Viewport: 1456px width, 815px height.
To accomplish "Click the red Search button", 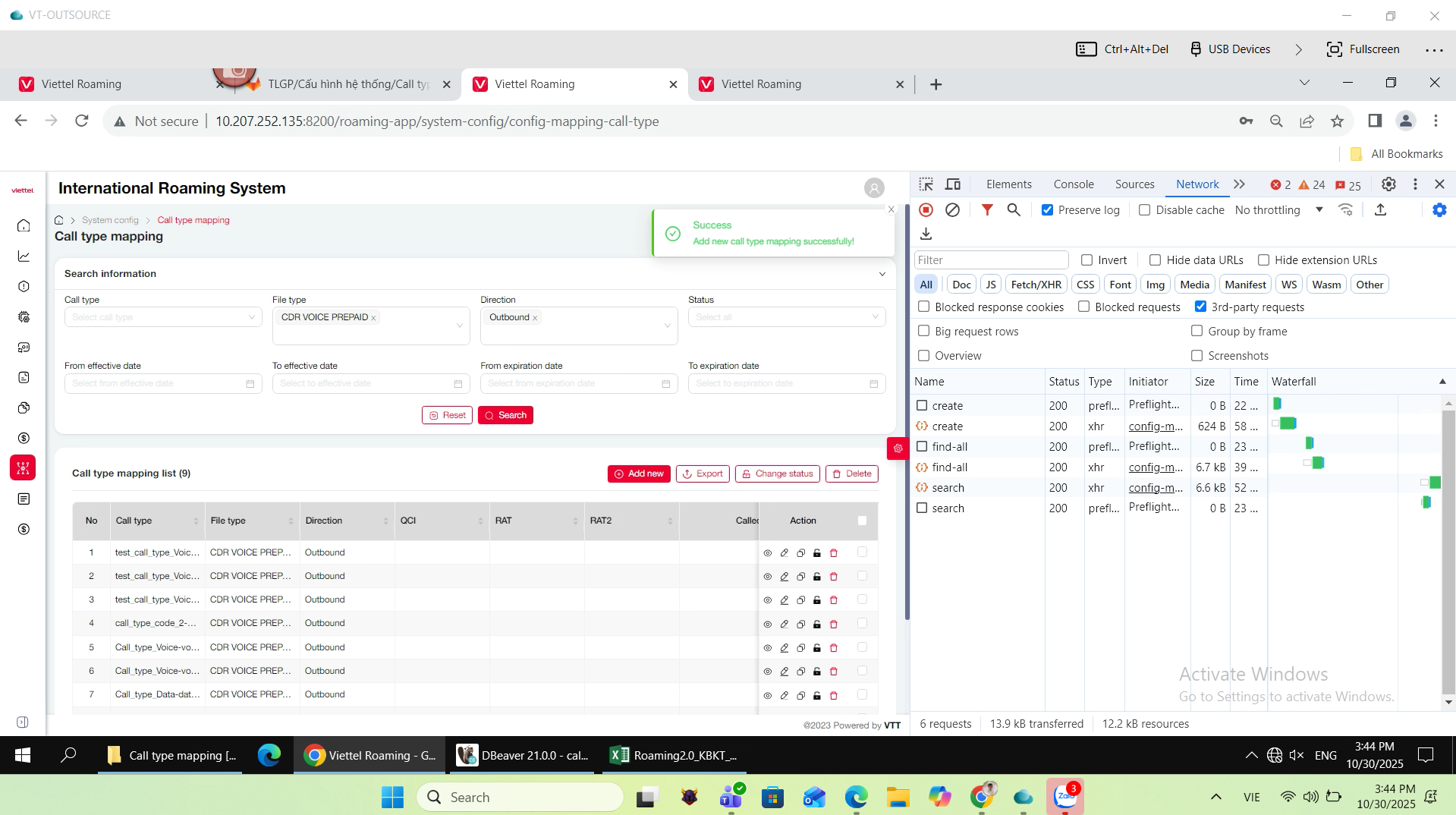I will coord(505,415).
